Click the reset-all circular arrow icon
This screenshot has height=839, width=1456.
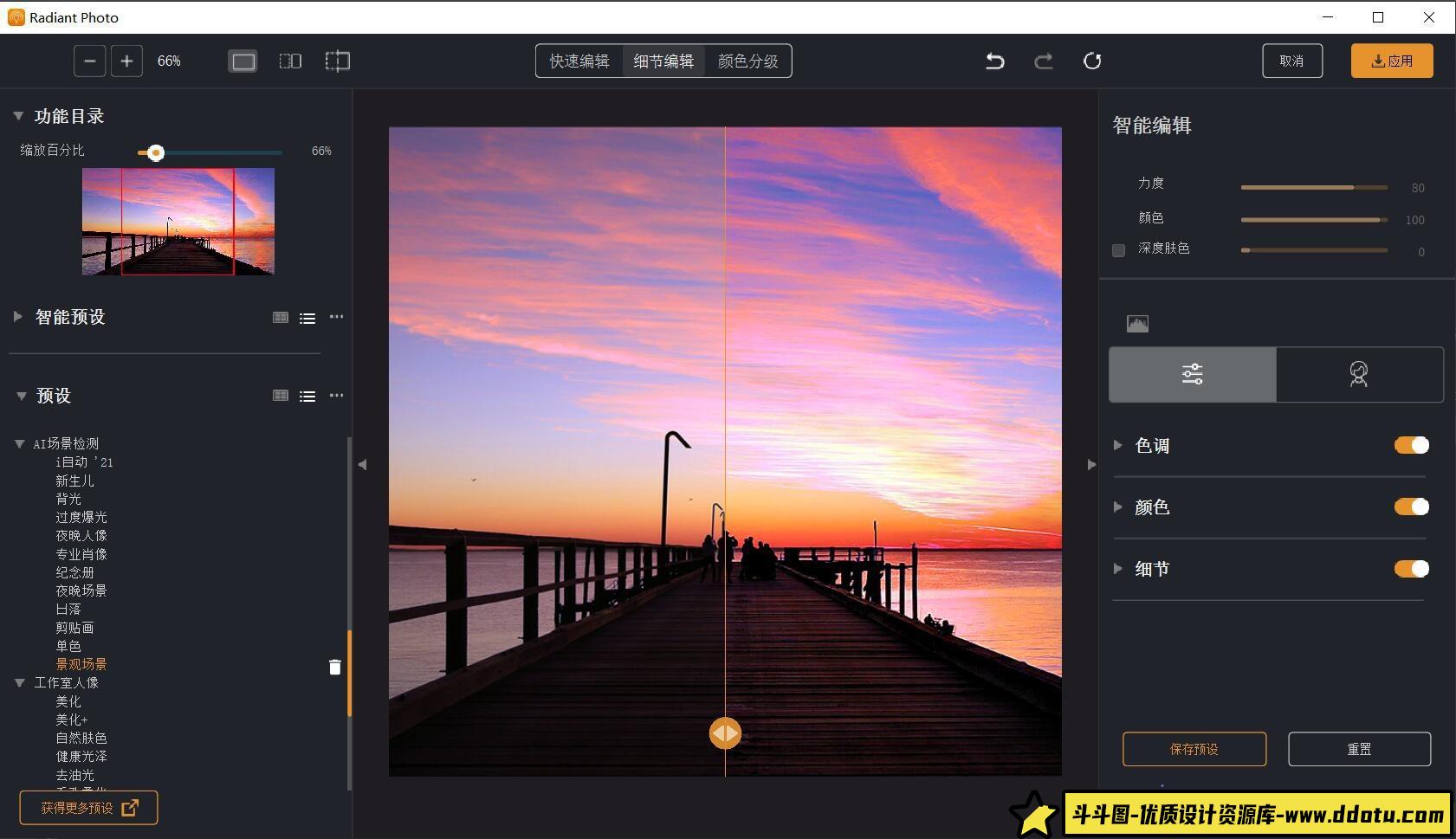click(1093, 61)
